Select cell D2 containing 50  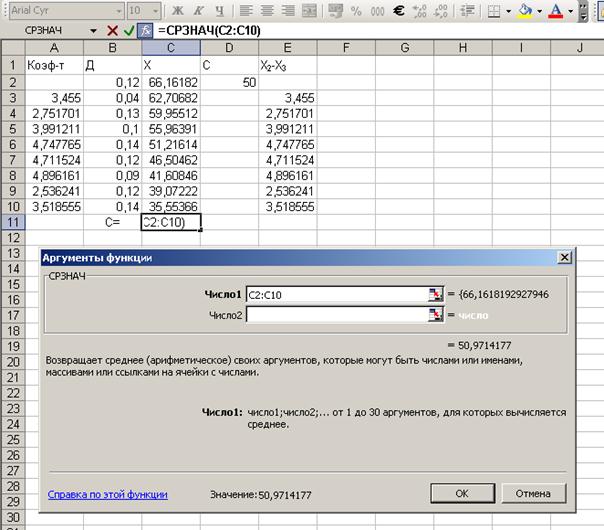[229, 82]
